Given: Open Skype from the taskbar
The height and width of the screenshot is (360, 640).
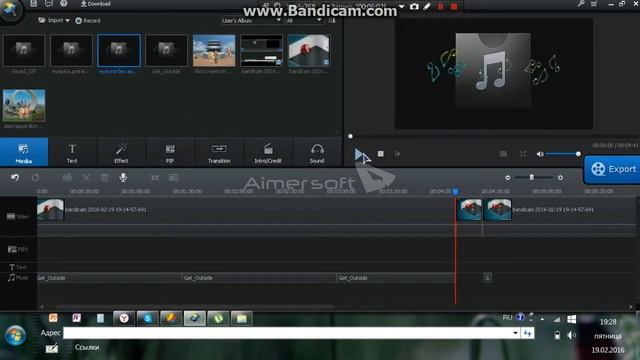Looking at the screenshot, I should pos(147,318).
